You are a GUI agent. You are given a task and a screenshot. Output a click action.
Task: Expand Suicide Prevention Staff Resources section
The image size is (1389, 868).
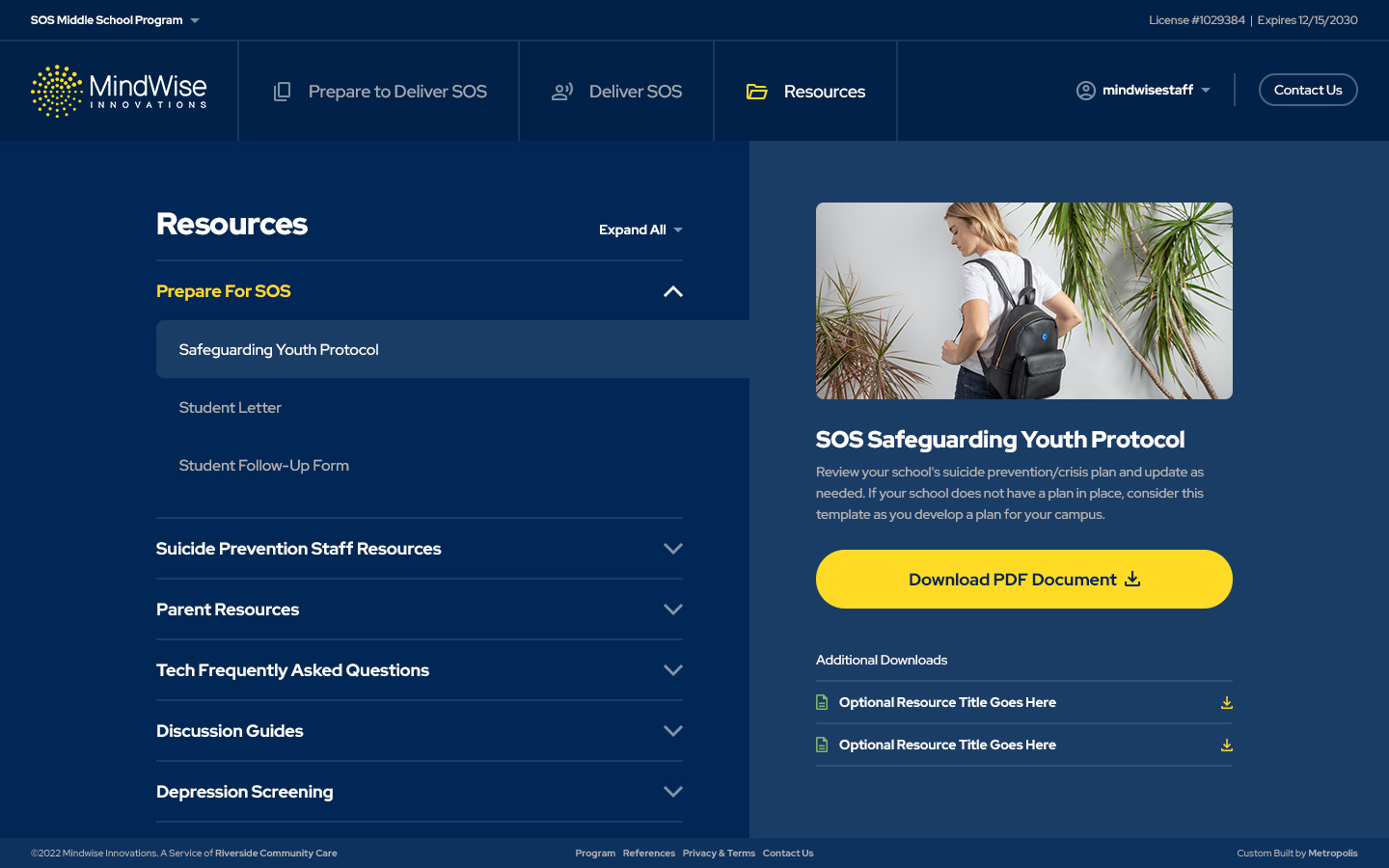click(673, 549)
